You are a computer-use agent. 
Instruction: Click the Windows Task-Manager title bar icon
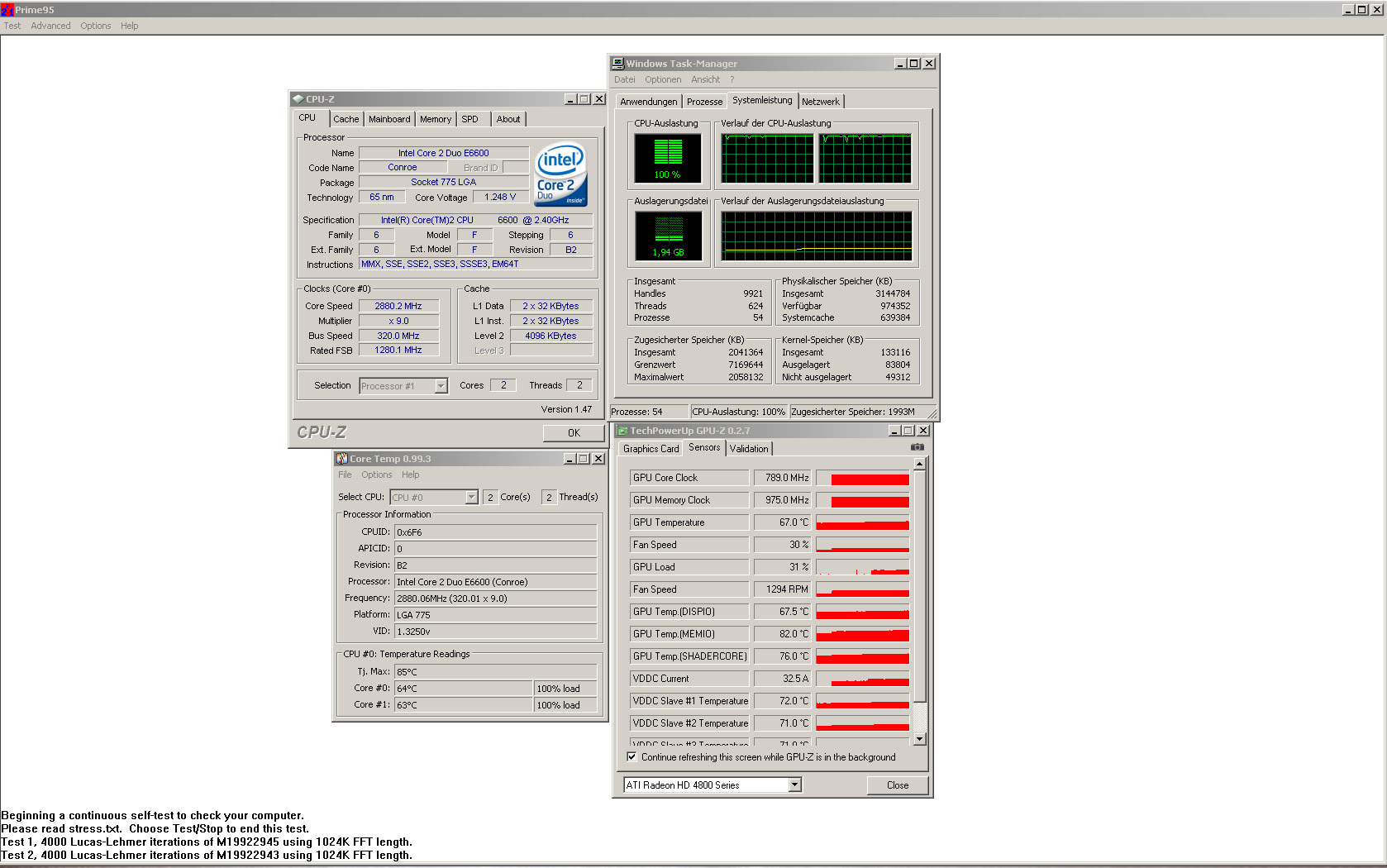pos(617,64)
